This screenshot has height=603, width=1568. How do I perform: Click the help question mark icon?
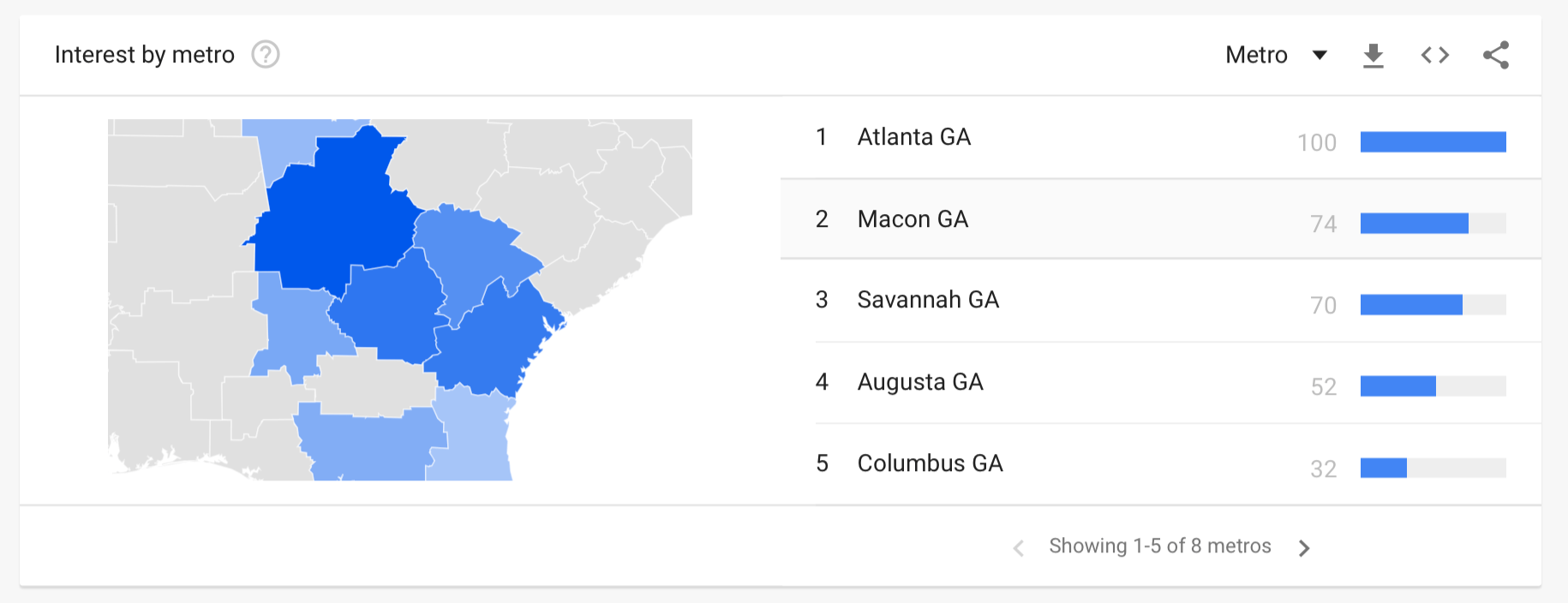[266, 55]
